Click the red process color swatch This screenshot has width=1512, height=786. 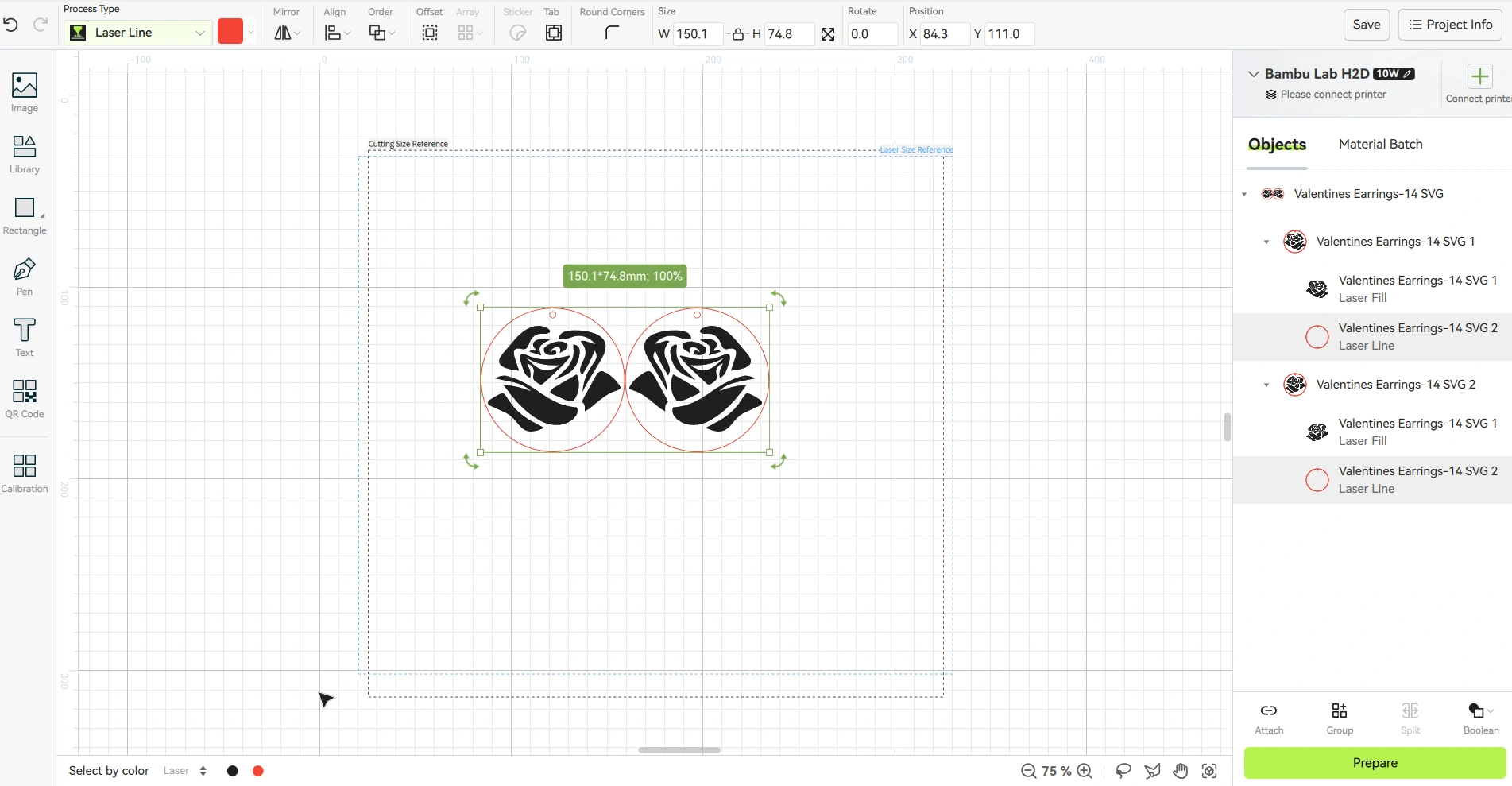[x=230, y=33]
